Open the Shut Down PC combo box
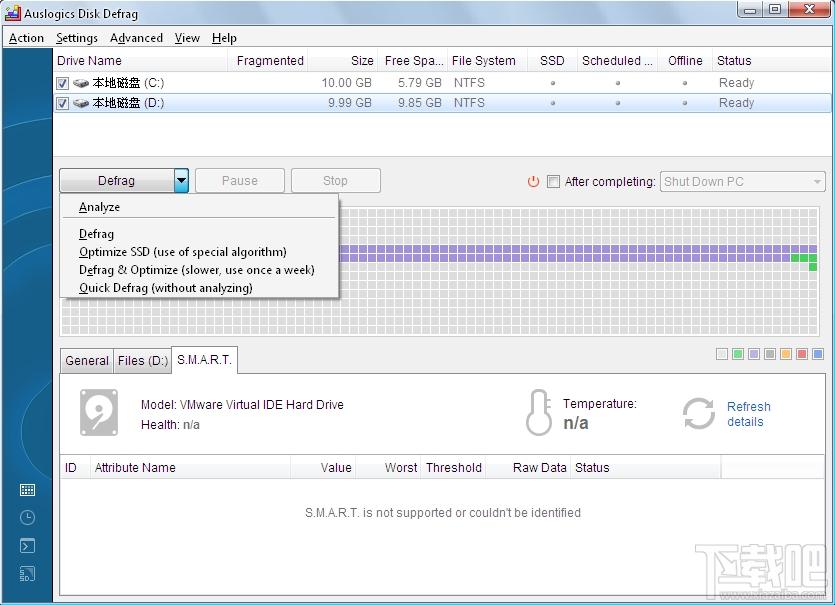 point(743,182)
